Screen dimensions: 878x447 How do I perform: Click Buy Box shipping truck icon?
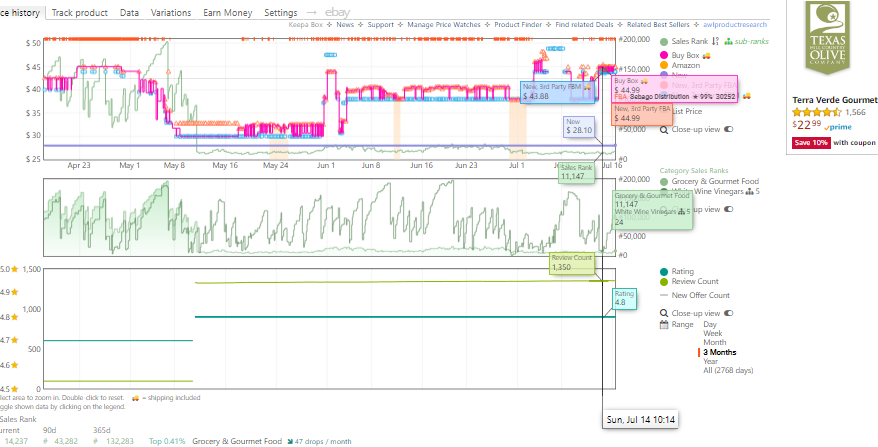707,55
